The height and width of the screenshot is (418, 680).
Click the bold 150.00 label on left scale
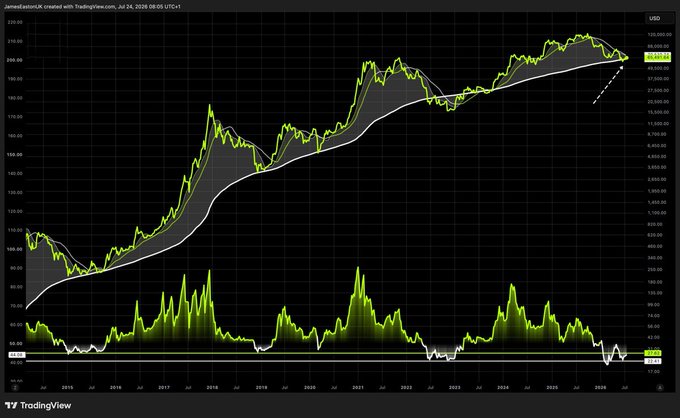coord(15,155)
